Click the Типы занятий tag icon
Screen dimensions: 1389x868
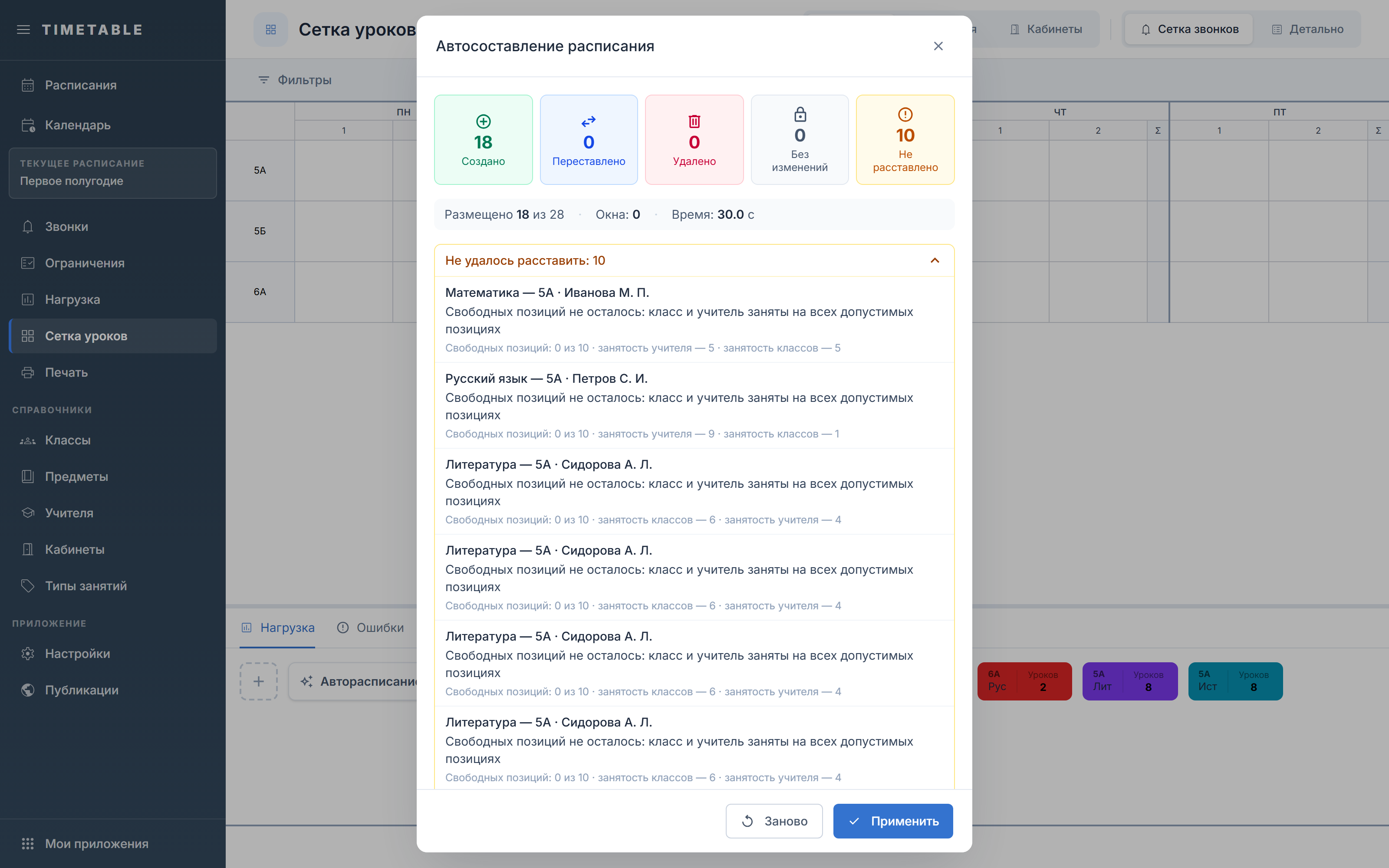(x=27, y=585)
